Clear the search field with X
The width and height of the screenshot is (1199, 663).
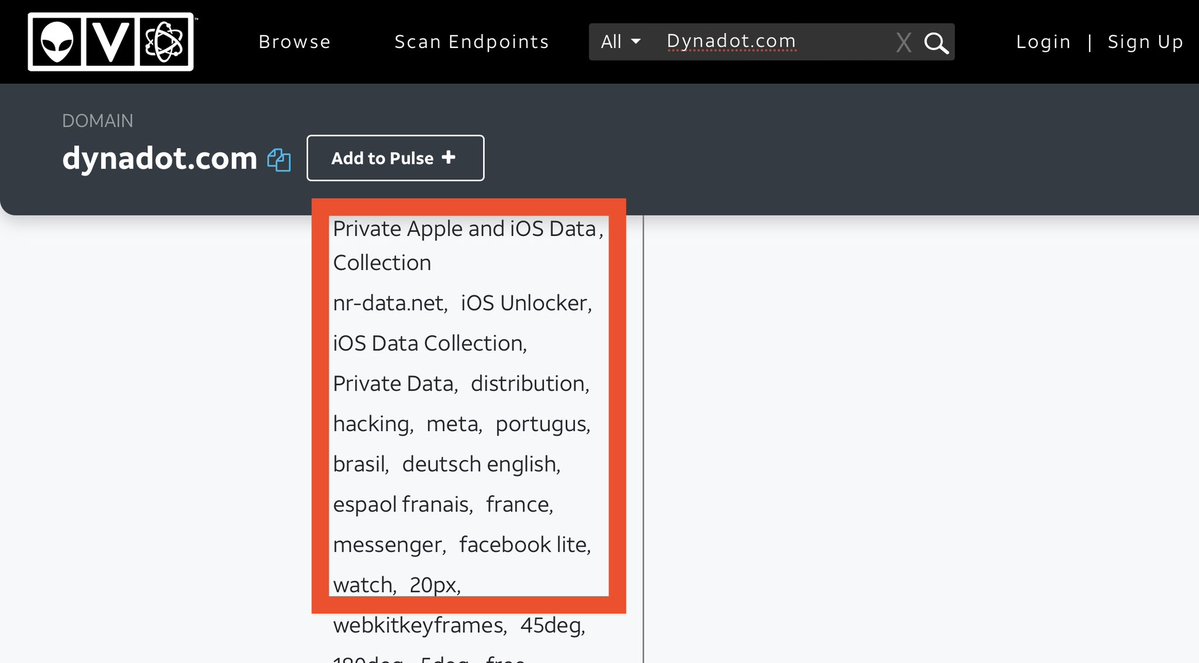[x=903, y=43]
